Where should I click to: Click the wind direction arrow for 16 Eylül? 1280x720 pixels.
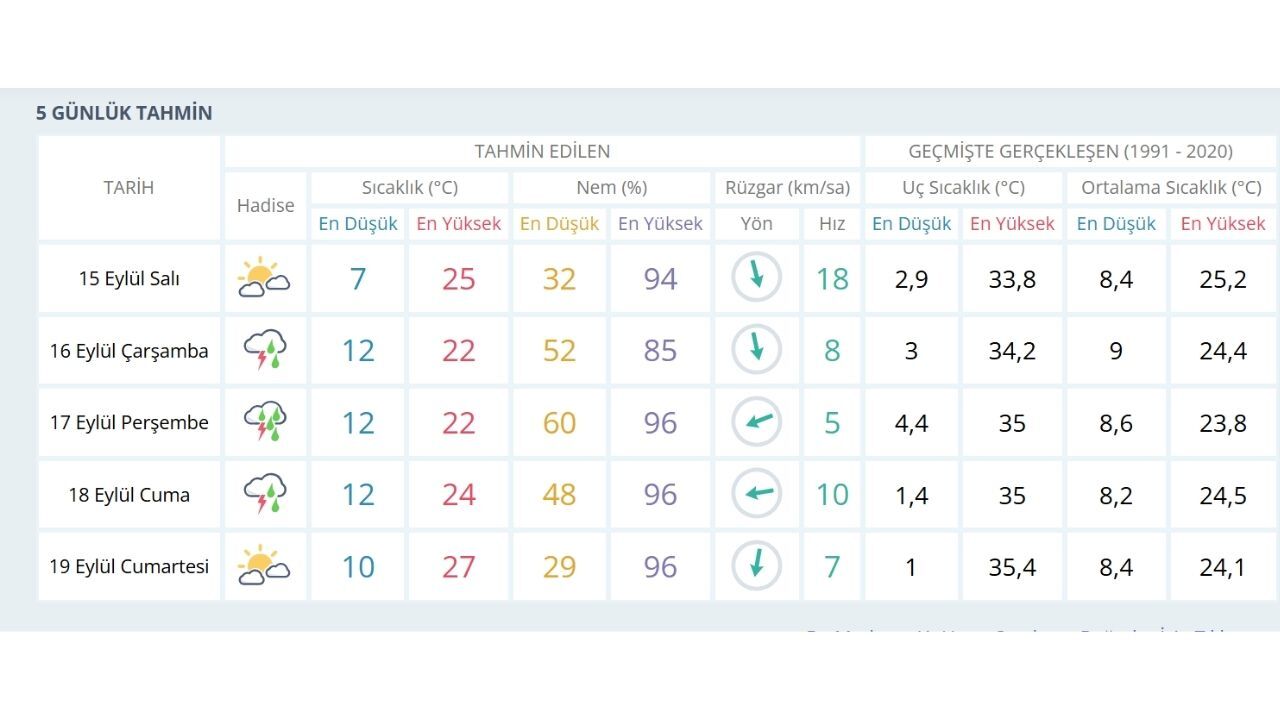coord(757,350)
